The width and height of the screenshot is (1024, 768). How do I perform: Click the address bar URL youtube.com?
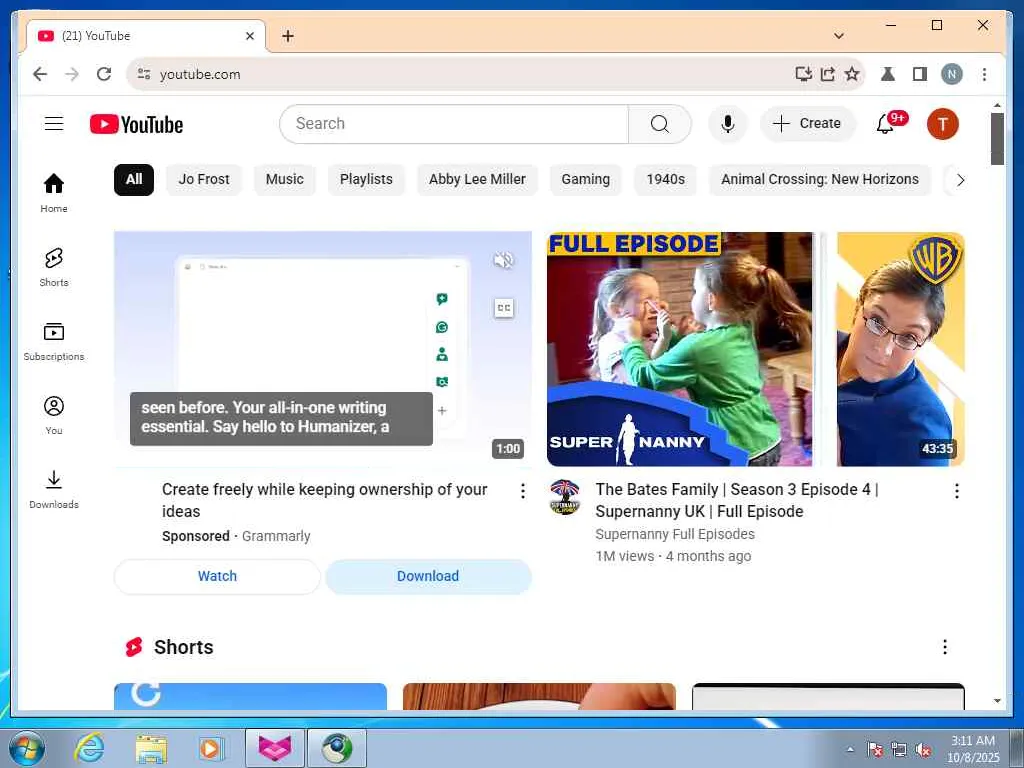200,74
